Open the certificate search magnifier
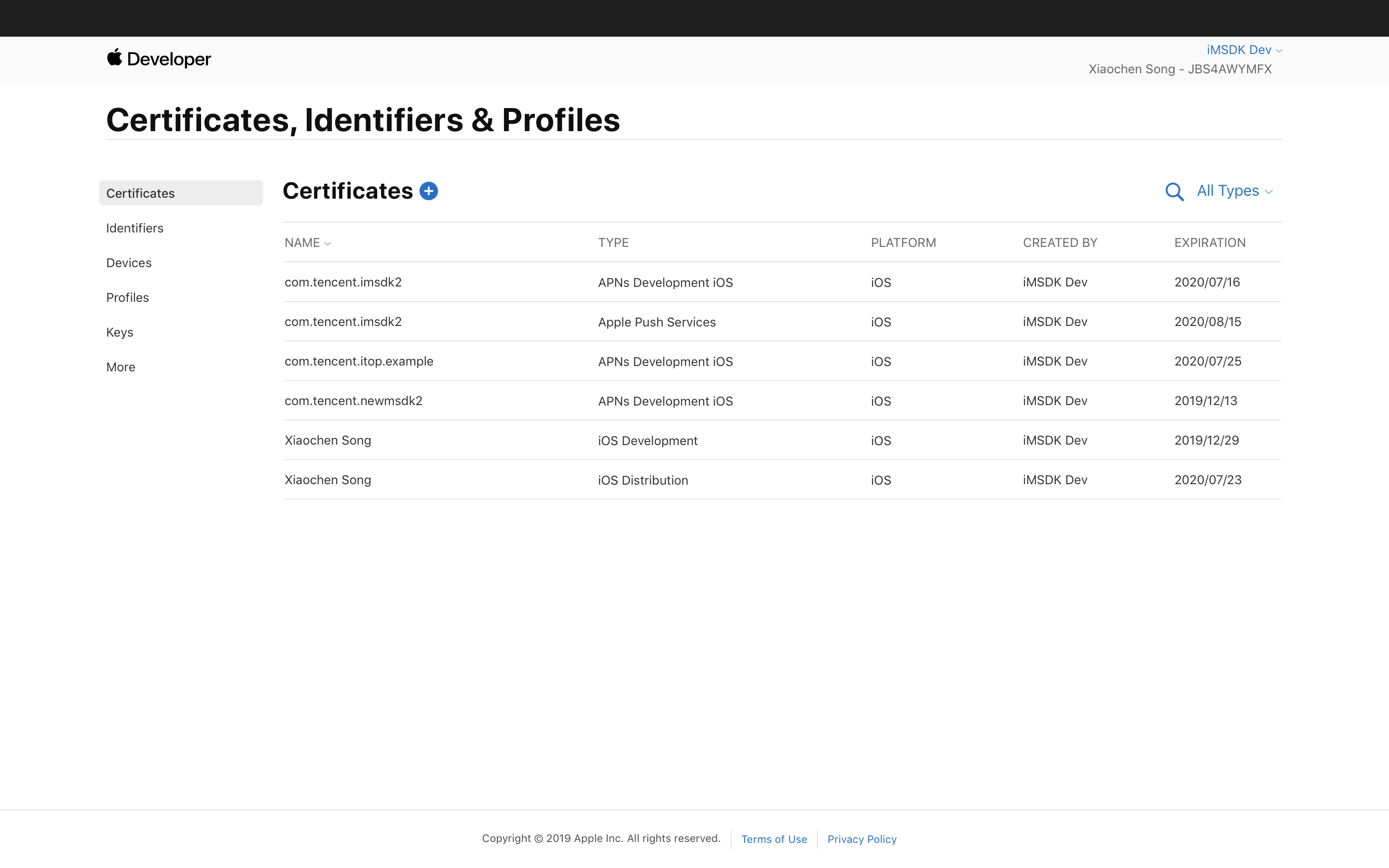Screen dimensions: 1389x868 click(x=1174, y=192)
